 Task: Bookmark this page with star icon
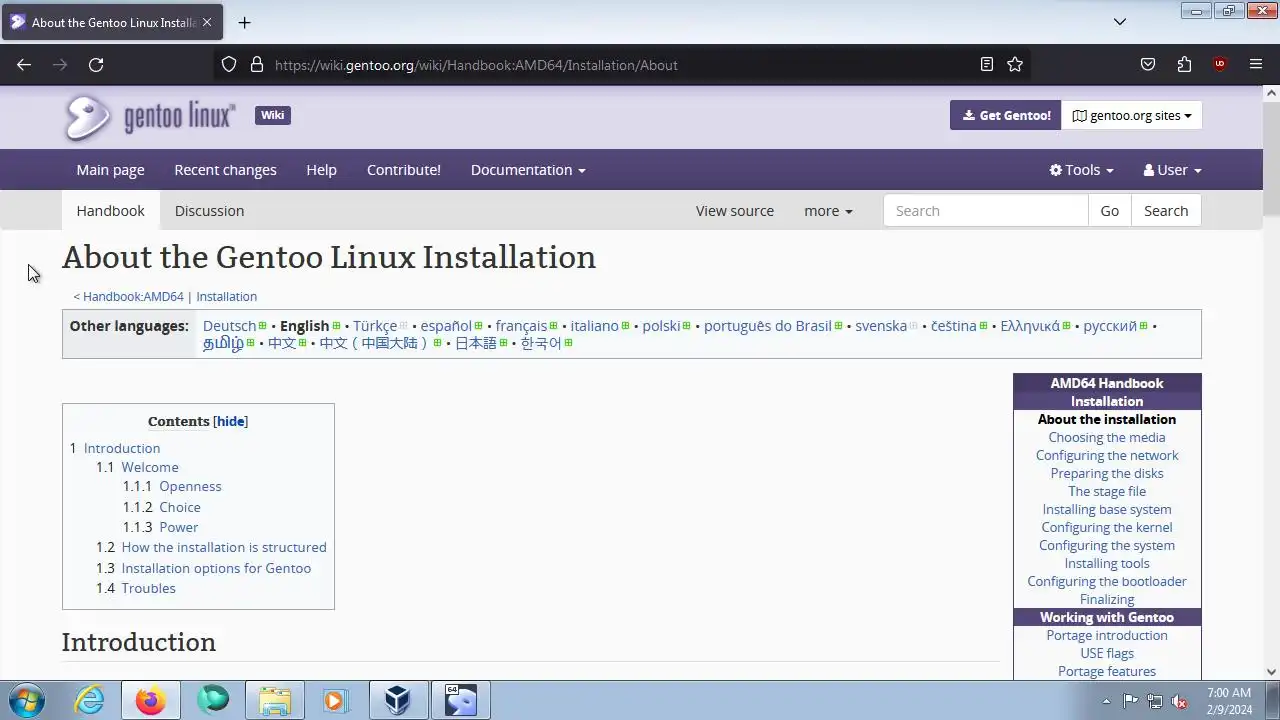point(1015,65)
